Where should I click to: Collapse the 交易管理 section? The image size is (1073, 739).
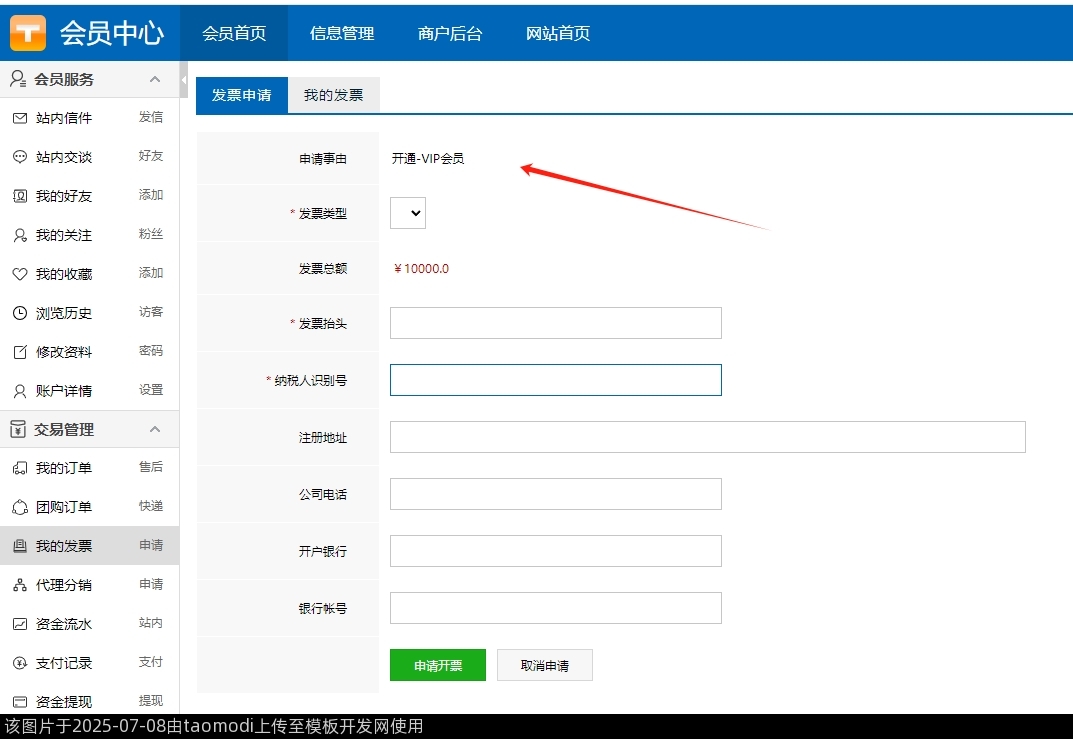pos(155,429)
